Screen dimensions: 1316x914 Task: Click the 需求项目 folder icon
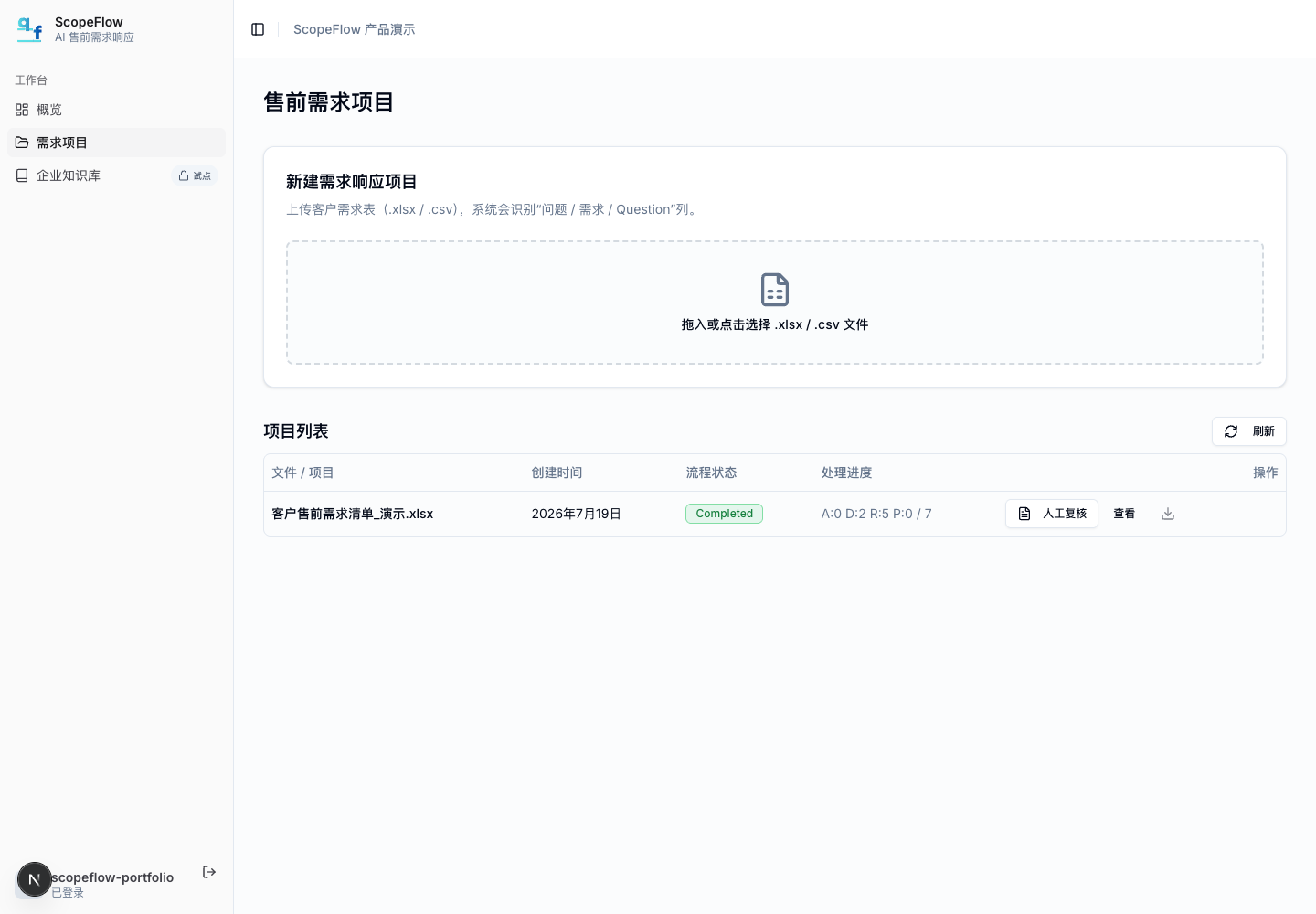[22, 143]
